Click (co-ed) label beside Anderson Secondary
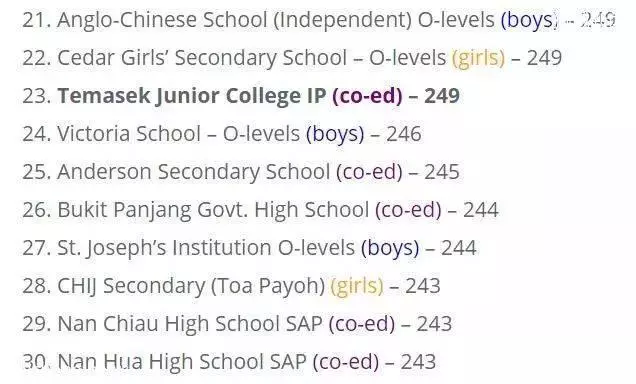Screen dimensions: 636x384 (369, 172)
